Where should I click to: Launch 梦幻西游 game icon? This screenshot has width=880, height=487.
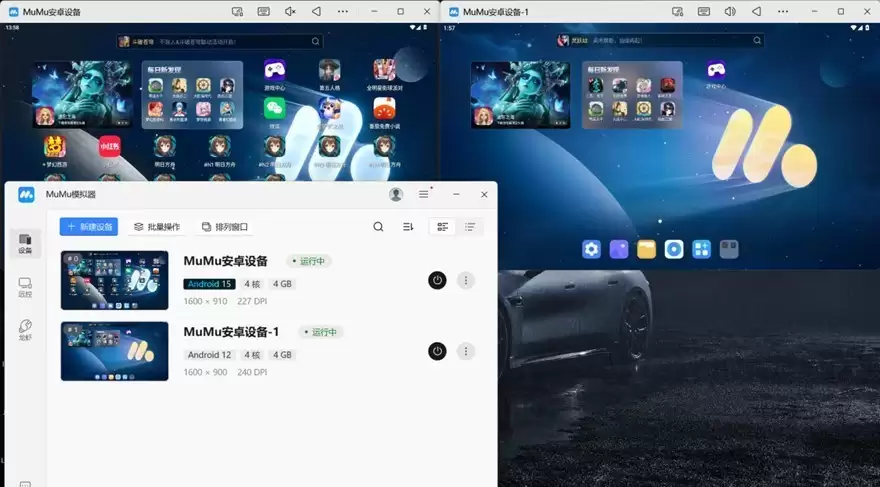55,151
